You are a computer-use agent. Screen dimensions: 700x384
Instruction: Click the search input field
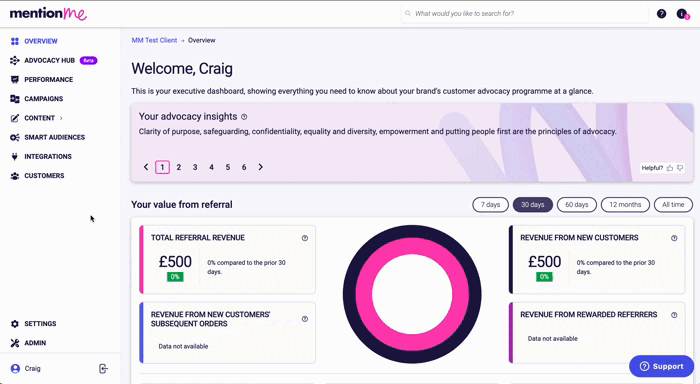point(525,14)
